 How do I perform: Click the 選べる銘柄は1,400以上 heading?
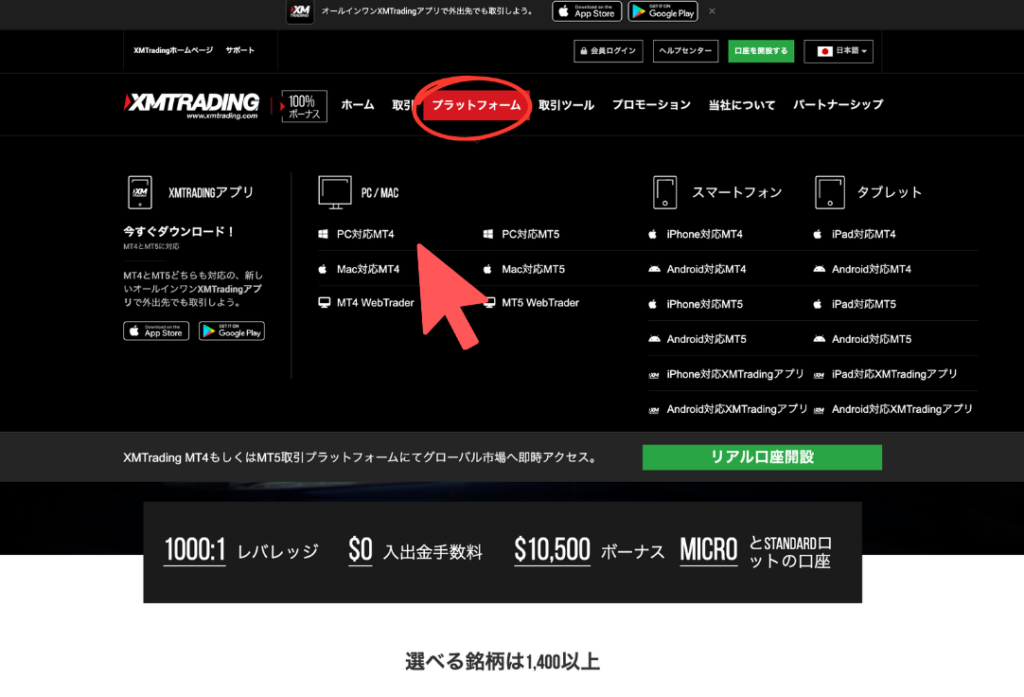tap(502, 662)
